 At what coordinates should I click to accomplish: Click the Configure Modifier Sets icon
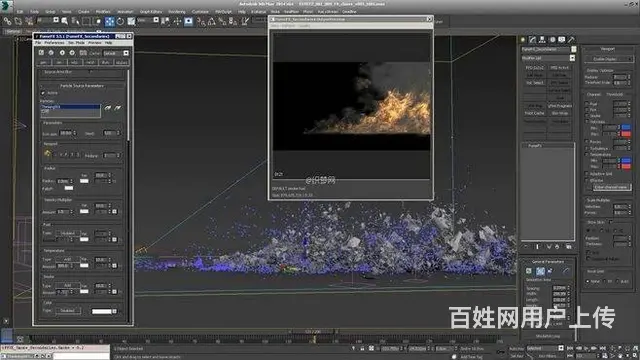tap(569, 247)
